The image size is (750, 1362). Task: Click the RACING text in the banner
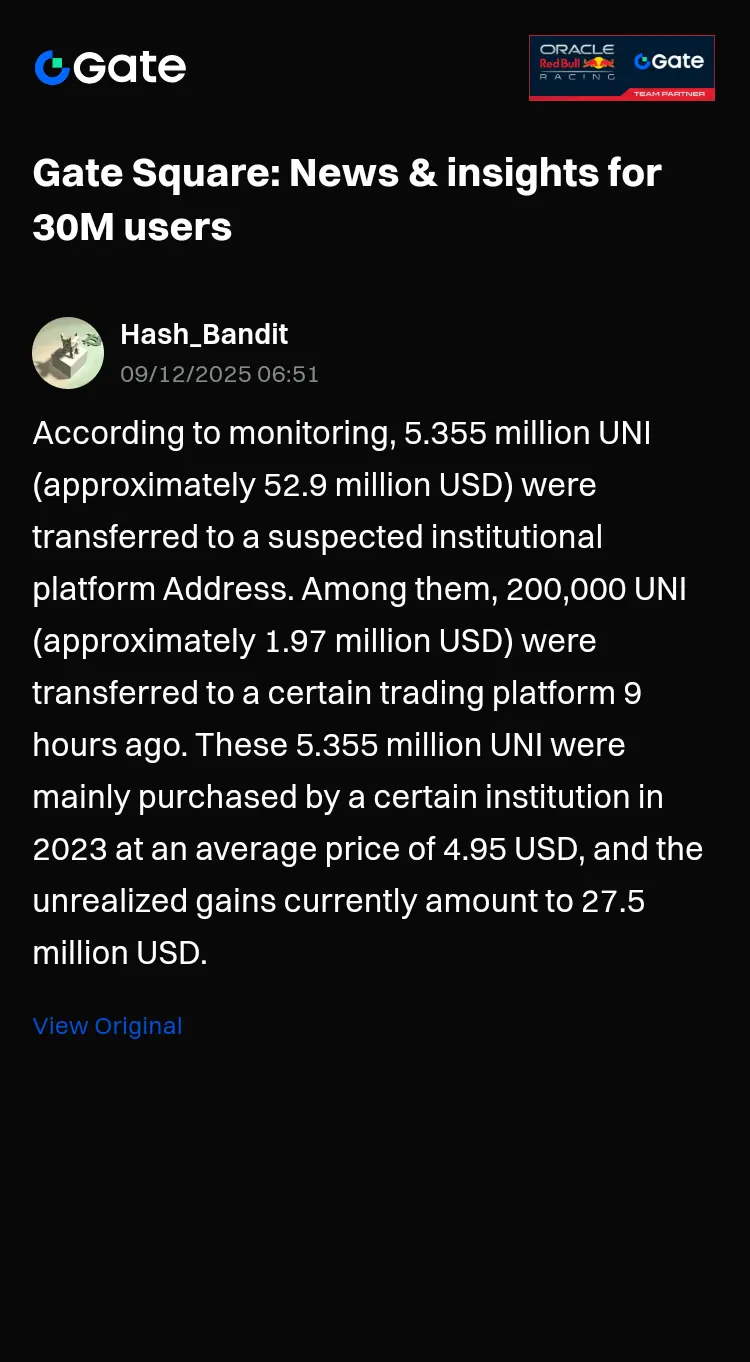click(577, 77)
